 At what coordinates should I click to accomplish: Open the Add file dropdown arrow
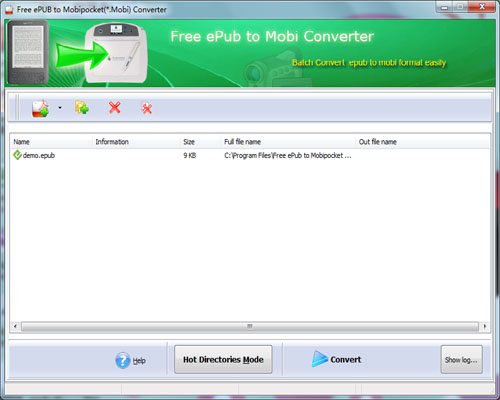pyautogui.click(x=60, y=108)
